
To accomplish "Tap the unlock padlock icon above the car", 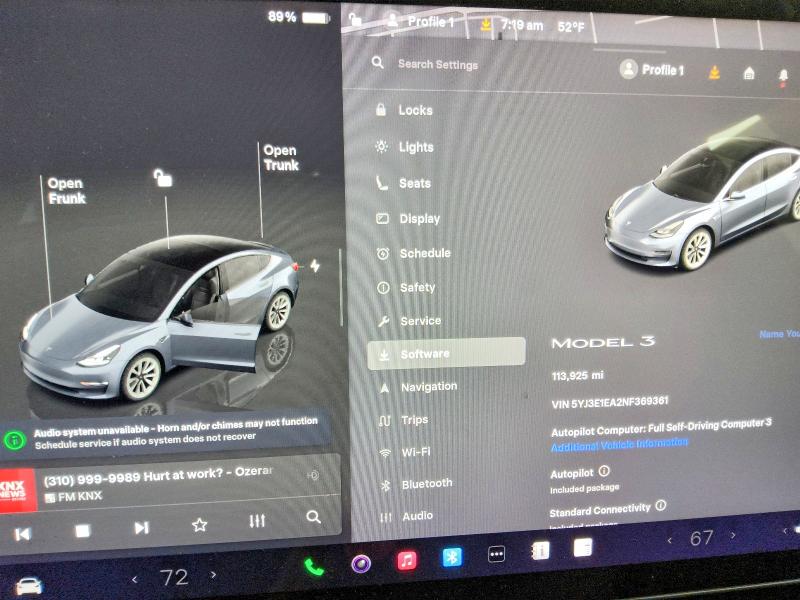I will click(x=163, y=178).
